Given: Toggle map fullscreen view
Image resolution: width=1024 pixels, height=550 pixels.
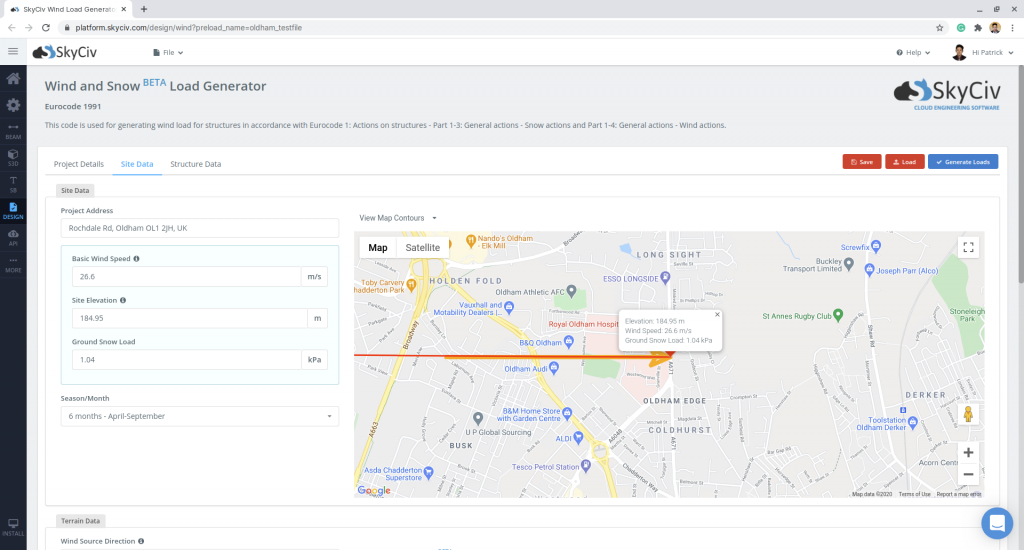Looking at the screenshot, I should click(967, 247).
